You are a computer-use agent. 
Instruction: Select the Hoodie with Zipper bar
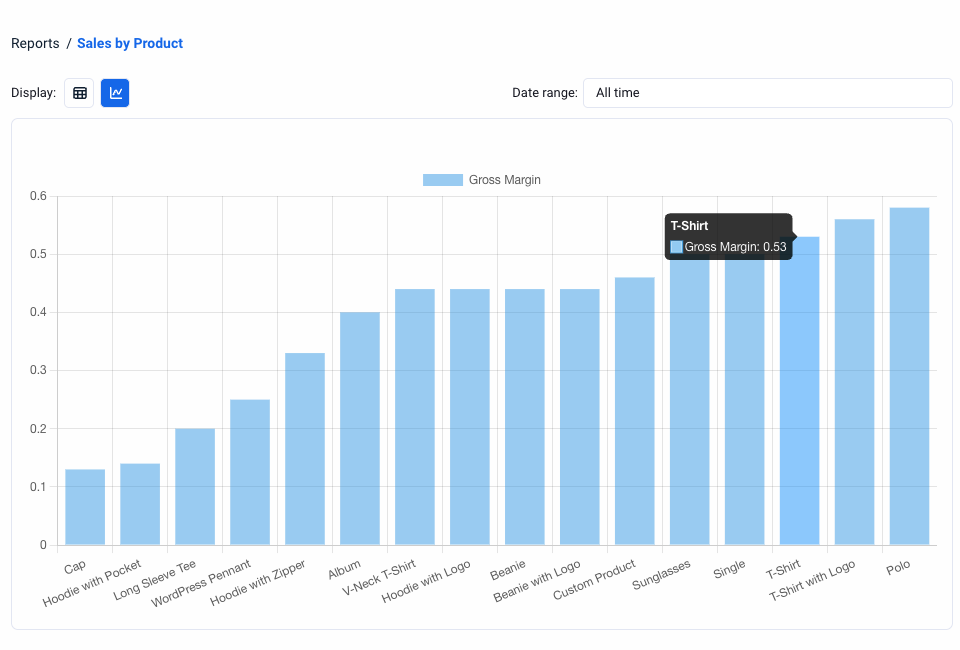305,450
